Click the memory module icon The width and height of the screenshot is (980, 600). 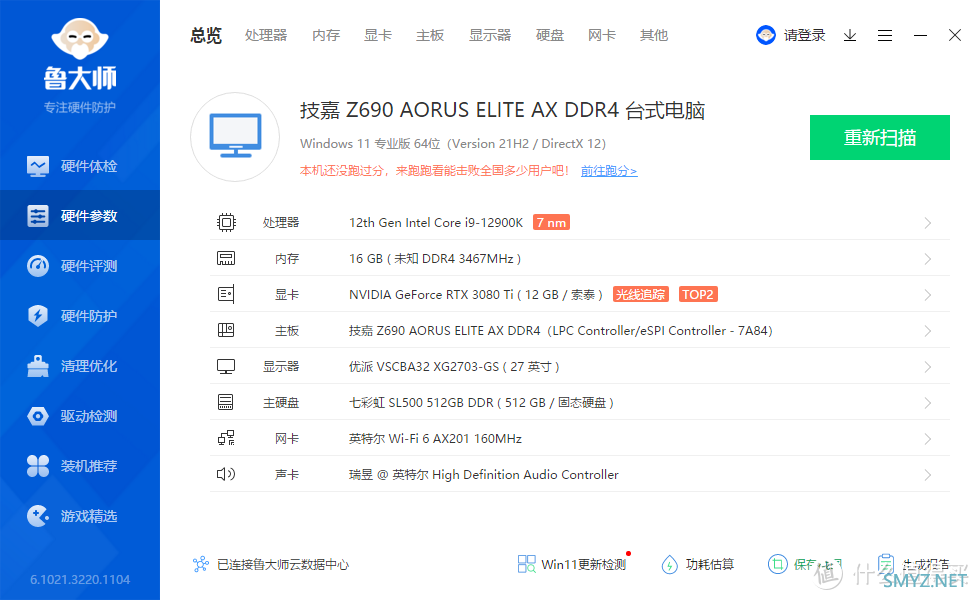226,258
